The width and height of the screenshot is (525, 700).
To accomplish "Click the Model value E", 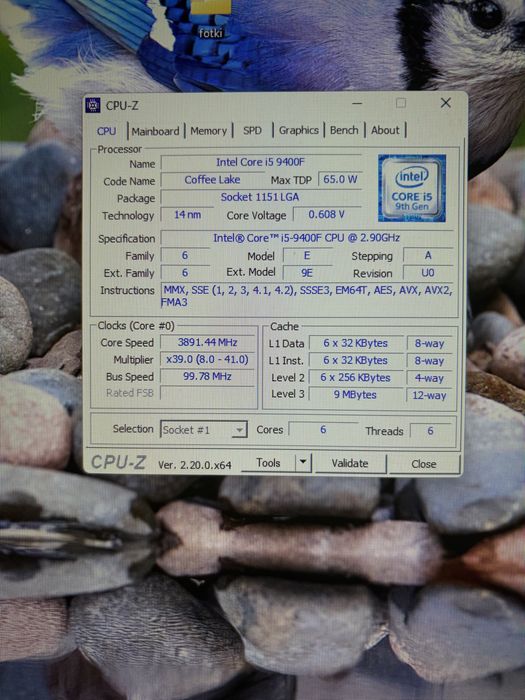I will coord(307,255).
